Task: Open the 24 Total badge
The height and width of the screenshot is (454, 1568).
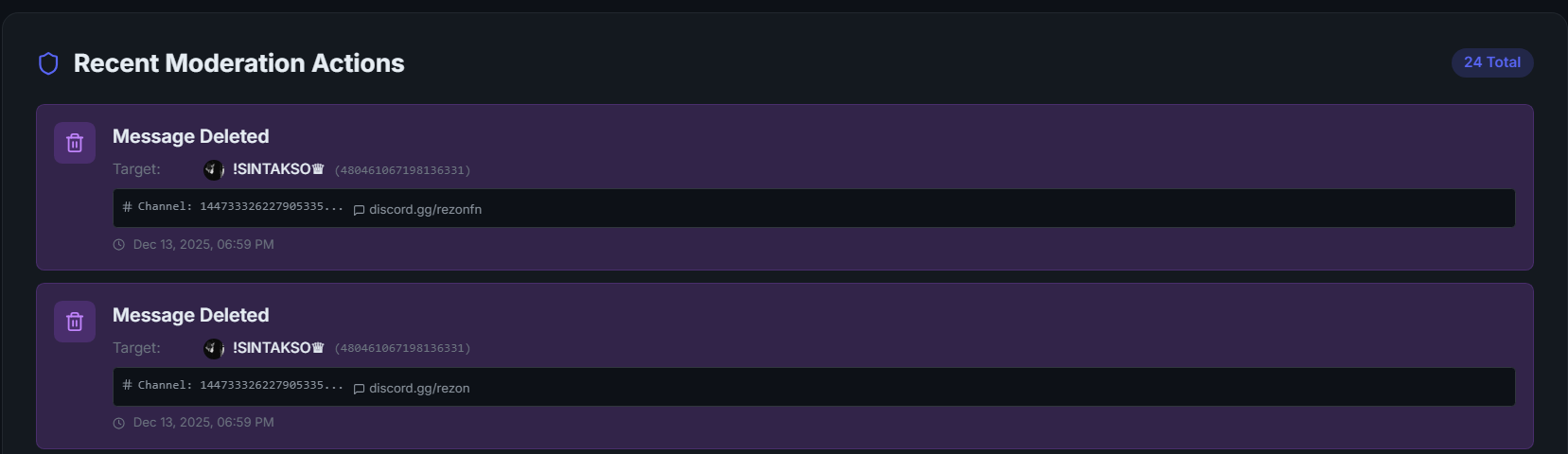Action: (x=1491, y=62)
